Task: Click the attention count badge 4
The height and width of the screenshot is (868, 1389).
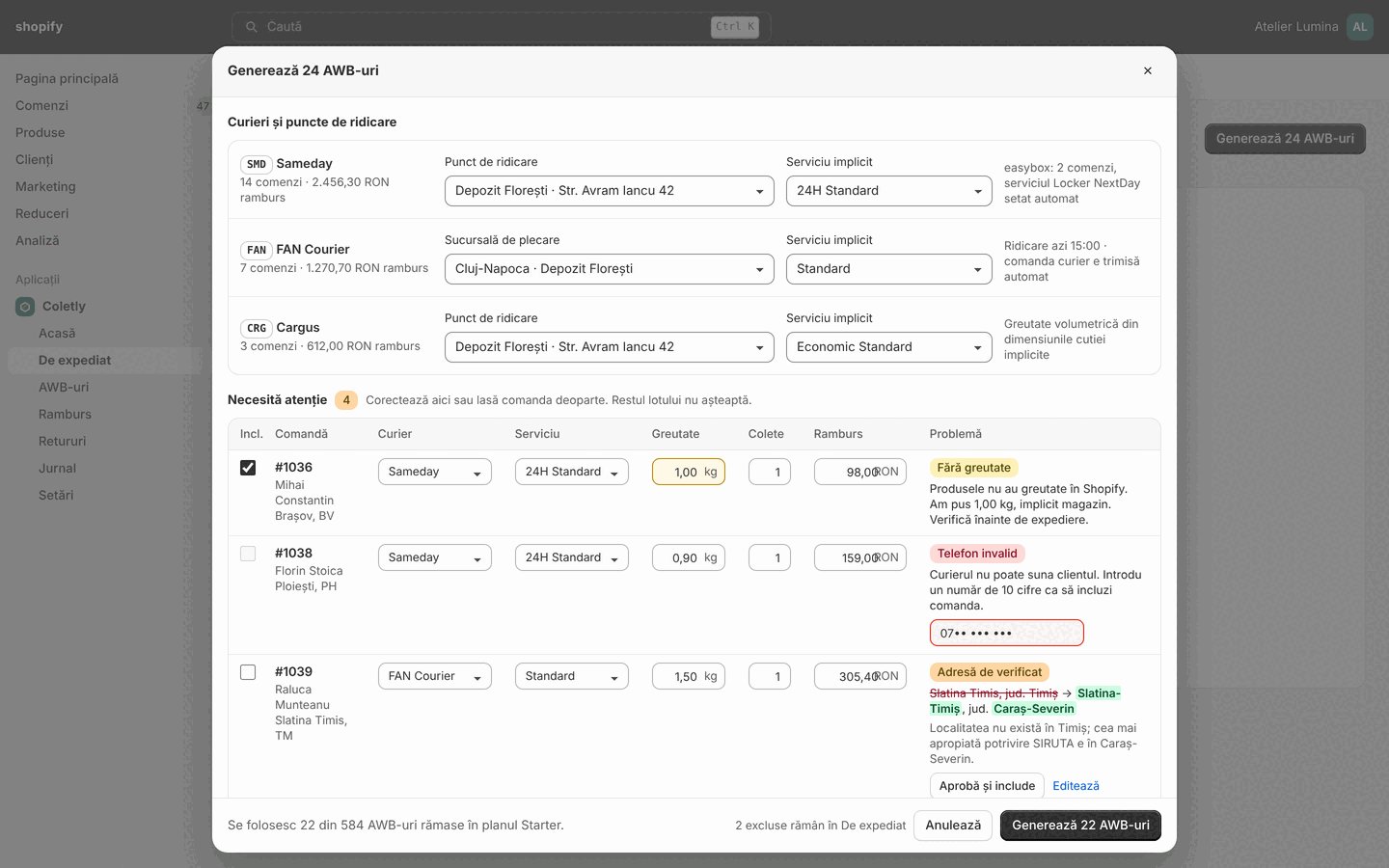Action: pyautogui.click(x=346, y=400)
